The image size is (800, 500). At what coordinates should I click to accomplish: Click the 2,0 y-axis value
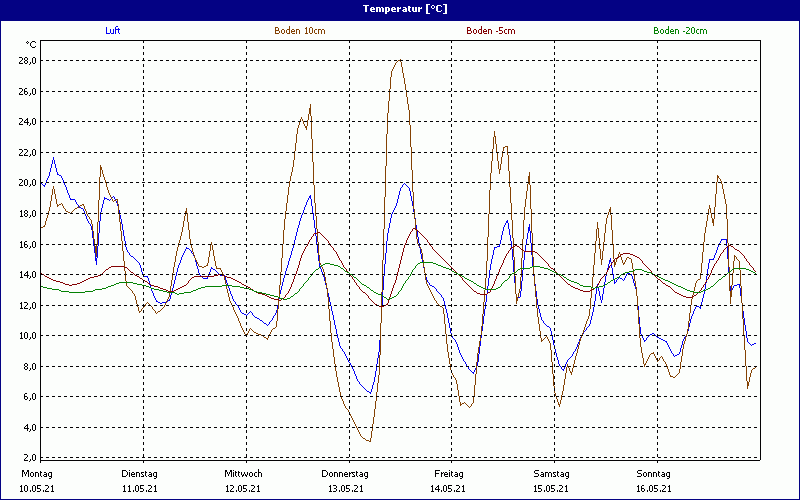click(30, 458)
